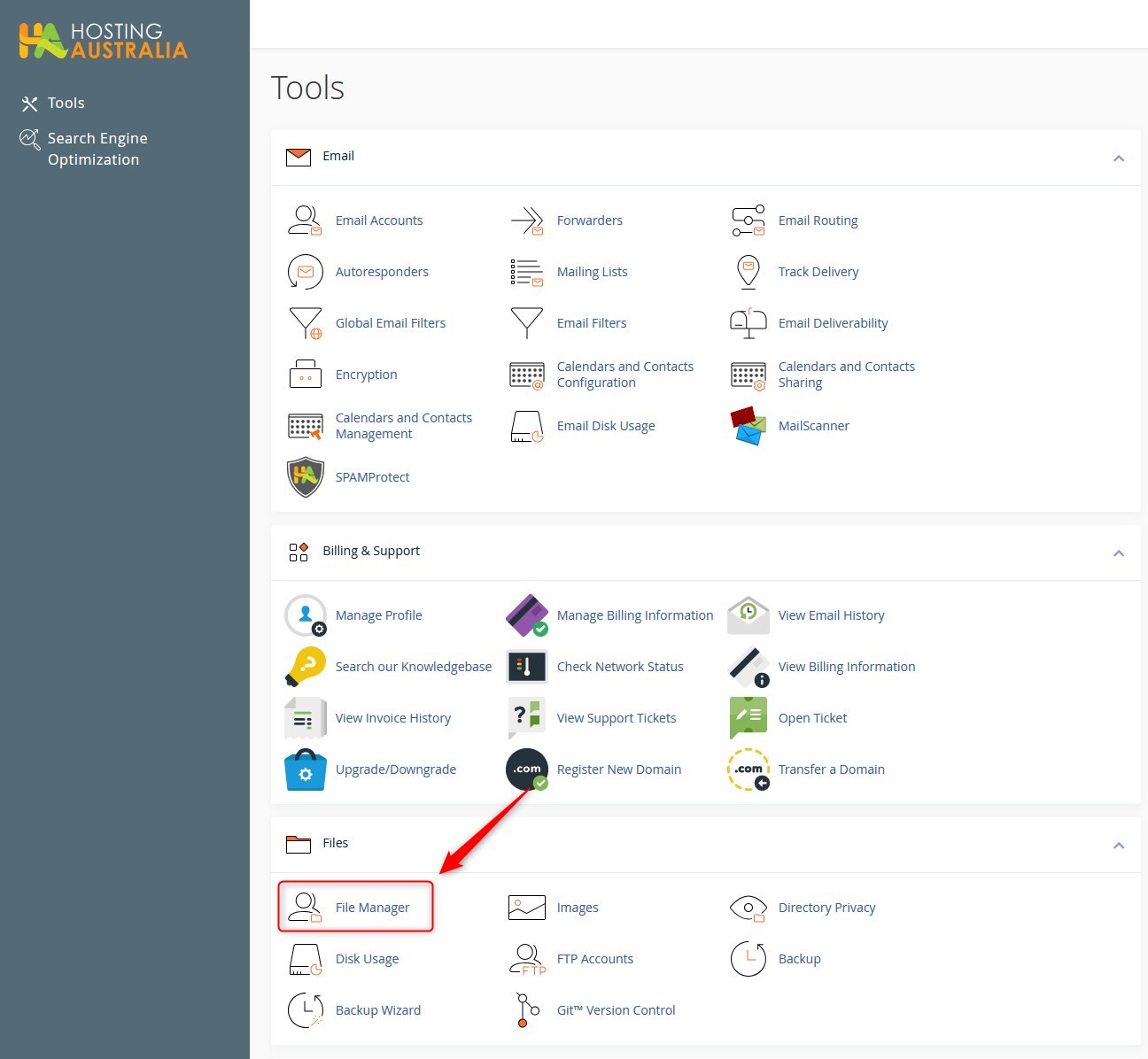The image size is (1148, 1059).
Task: Click the Backup clock icon
Action: pos(748,959)
